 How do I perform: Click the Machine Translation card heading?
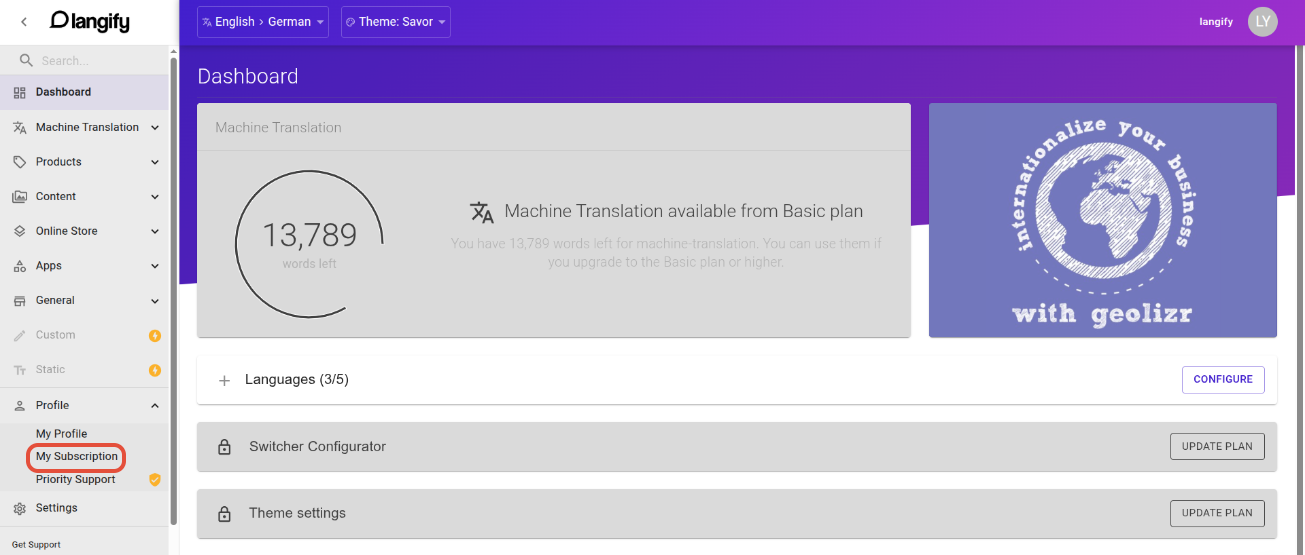pos(278,128)
